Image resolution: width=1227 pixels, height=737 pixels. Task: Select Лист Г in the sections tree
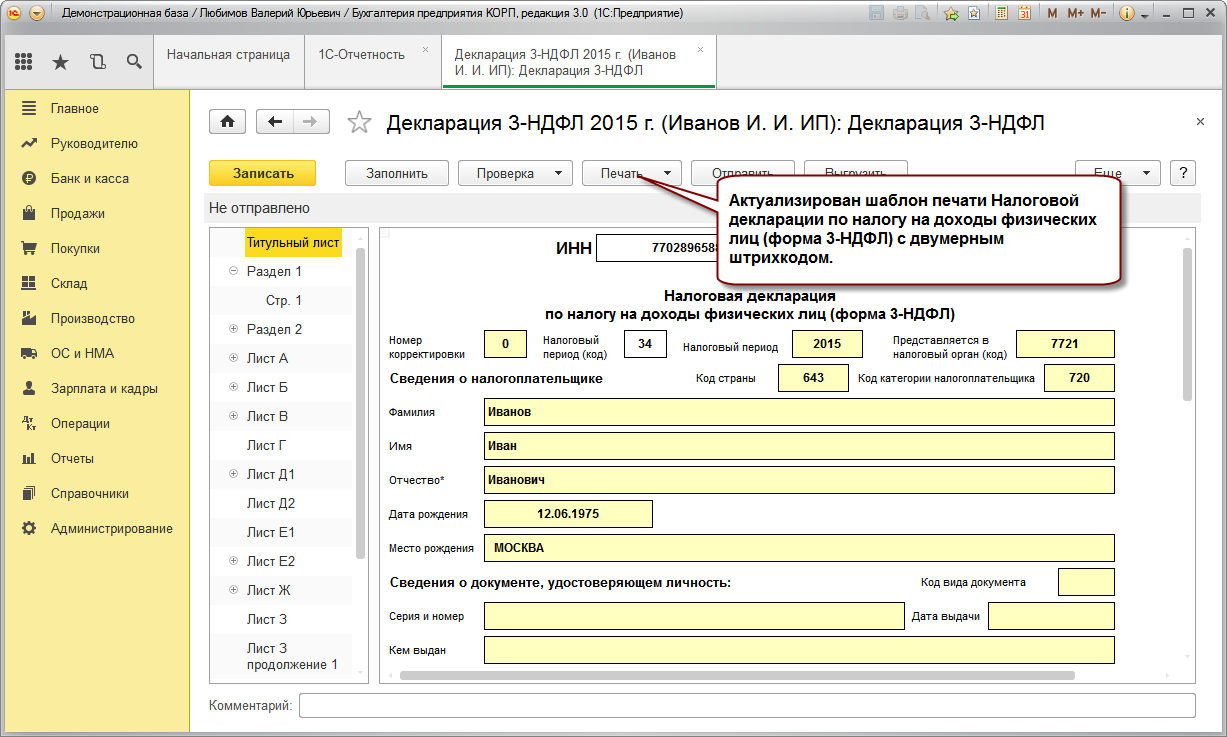[267, 445]
